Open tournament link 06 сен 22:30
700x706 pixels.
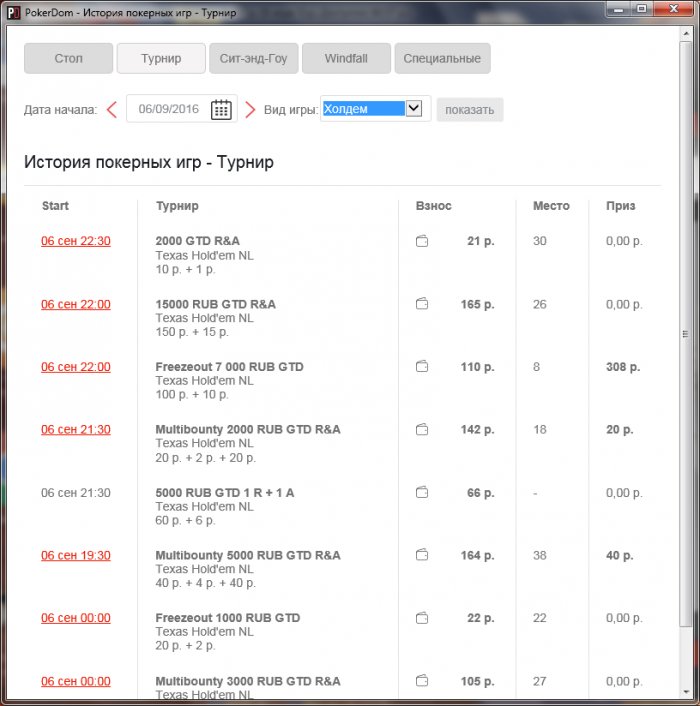(x=76, y=241)
